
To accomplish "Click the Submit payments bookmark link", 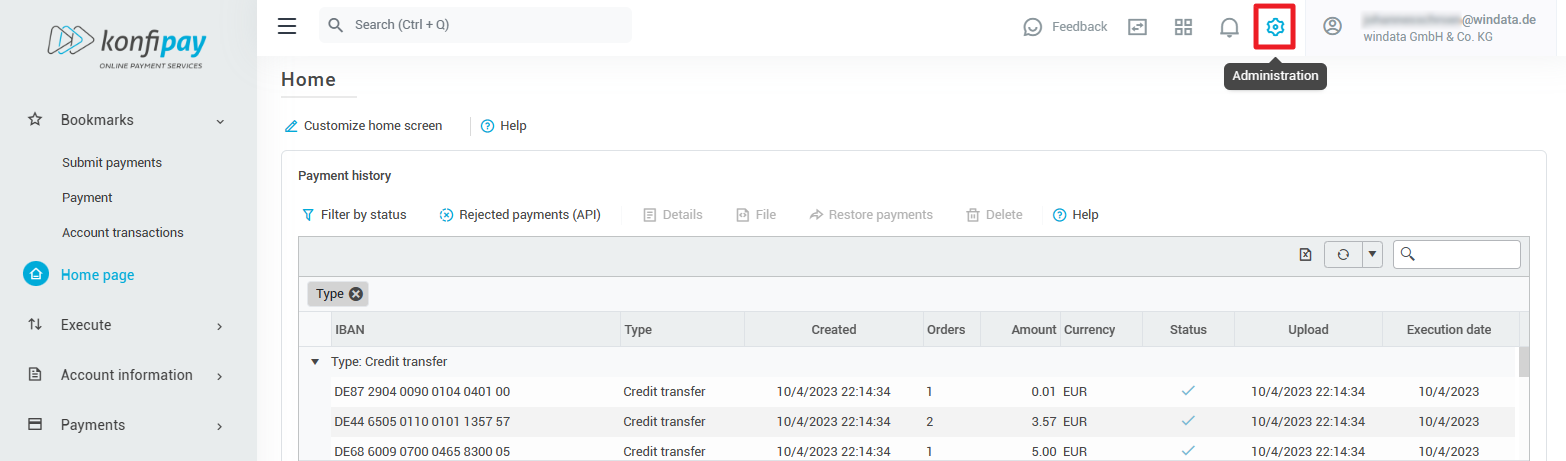I will tap(112, 162).
